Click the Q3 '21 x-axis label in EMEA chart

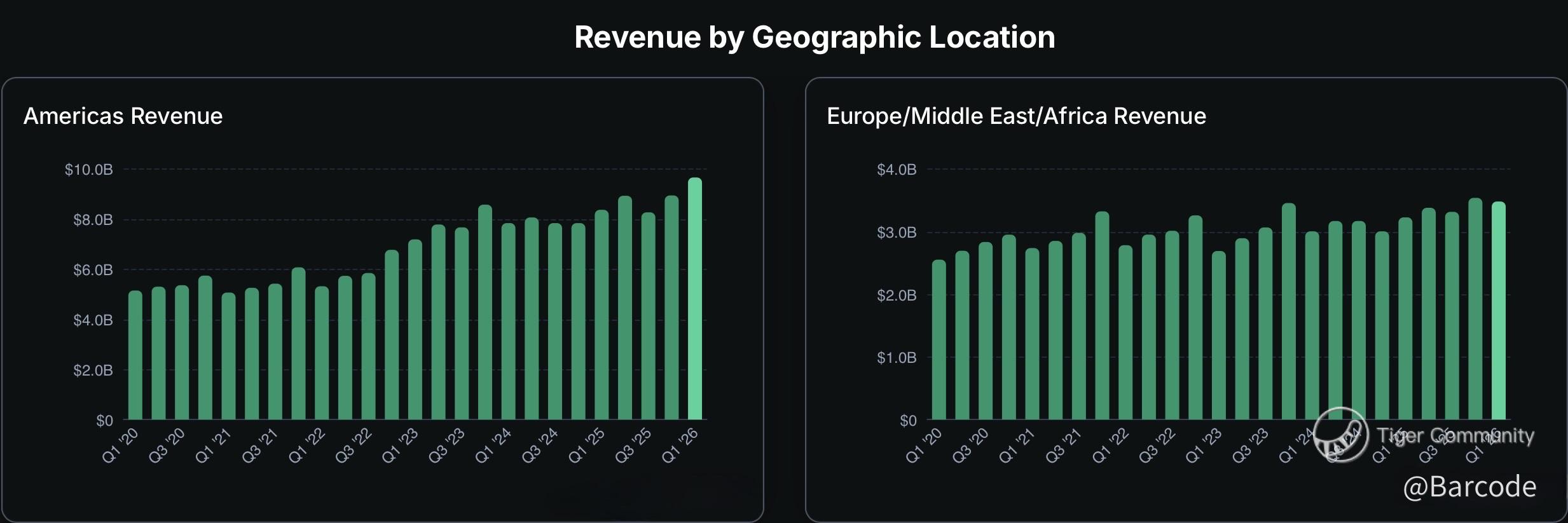coord(1063,445)
